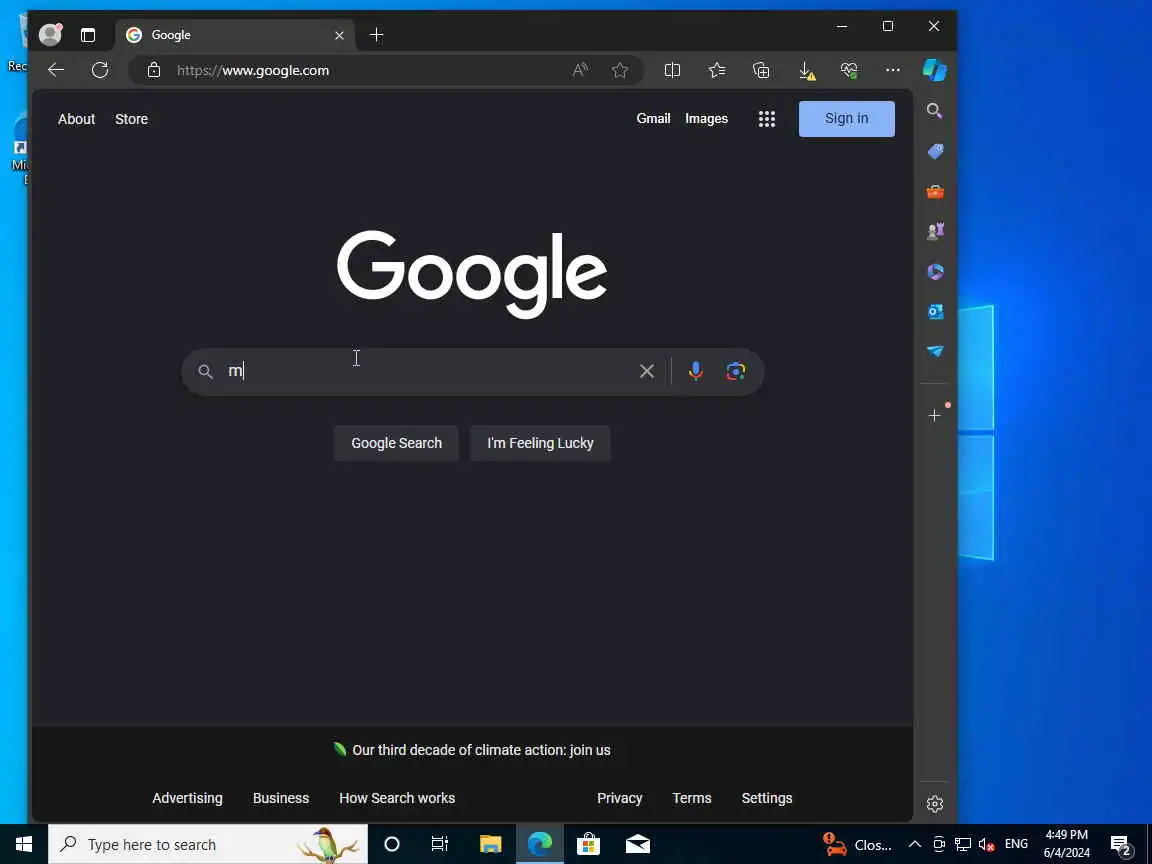This screenshot has height=864, width=1152.
Task: Open sidebar Games chess icon
Action: [935, 231]
